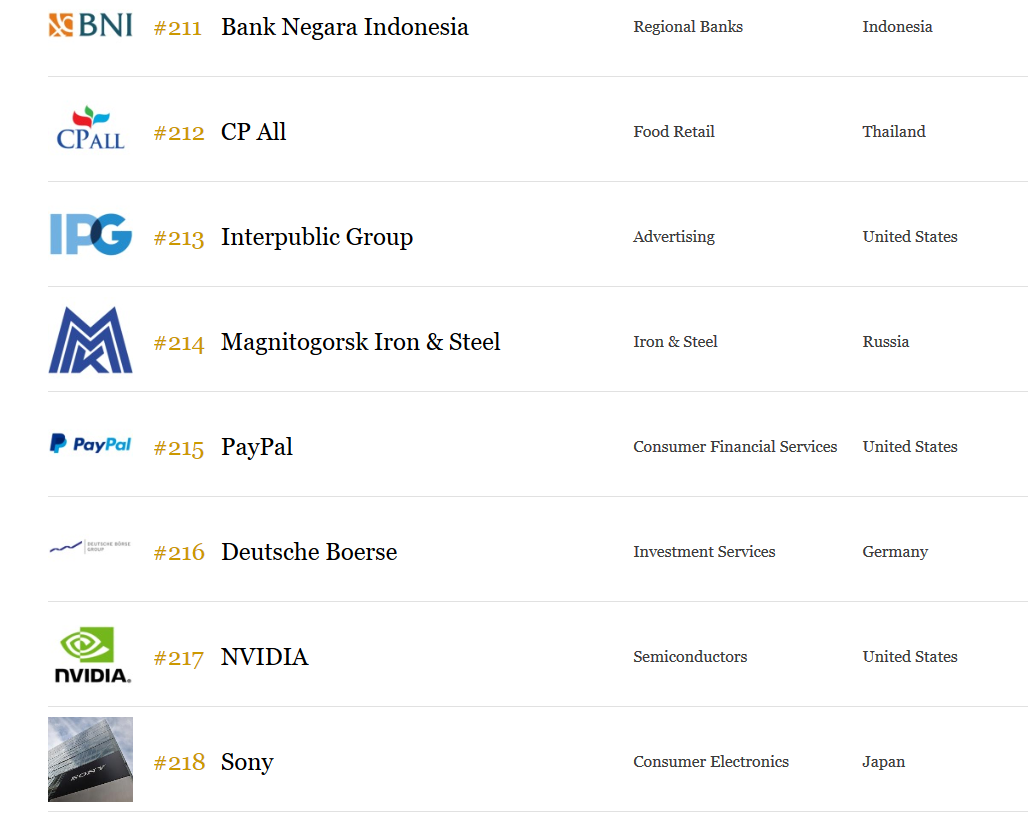Open the Sony building thumbnail
Screen dimensions: 1032x830
pos(90,759)
